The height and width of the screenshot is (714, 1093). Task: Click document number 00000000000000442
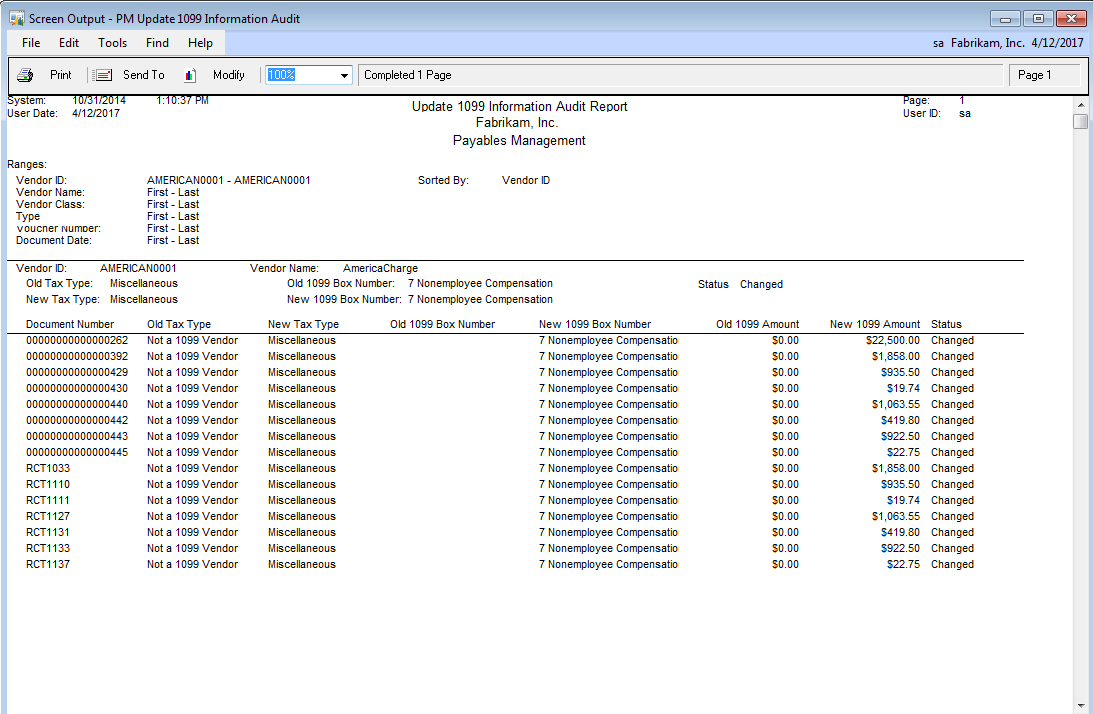[x=77, y=420]
